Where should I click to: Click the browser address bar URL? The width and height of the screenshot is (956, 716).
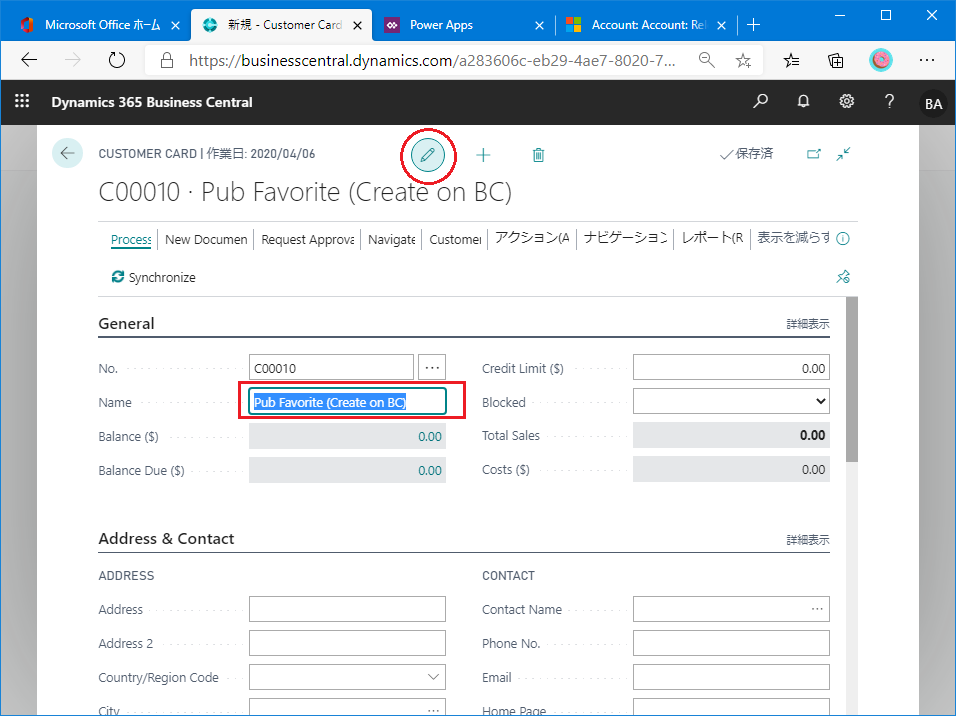(x=432, y=60)
